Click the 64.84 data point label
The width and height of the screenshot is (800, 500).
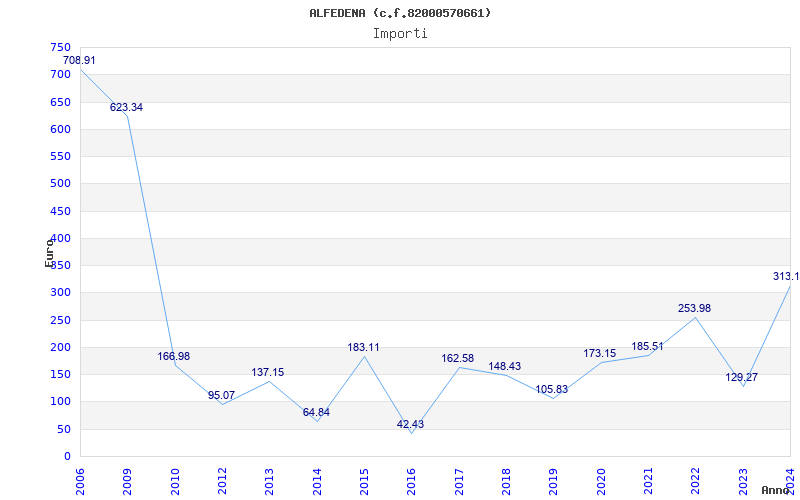pos(316,412)
